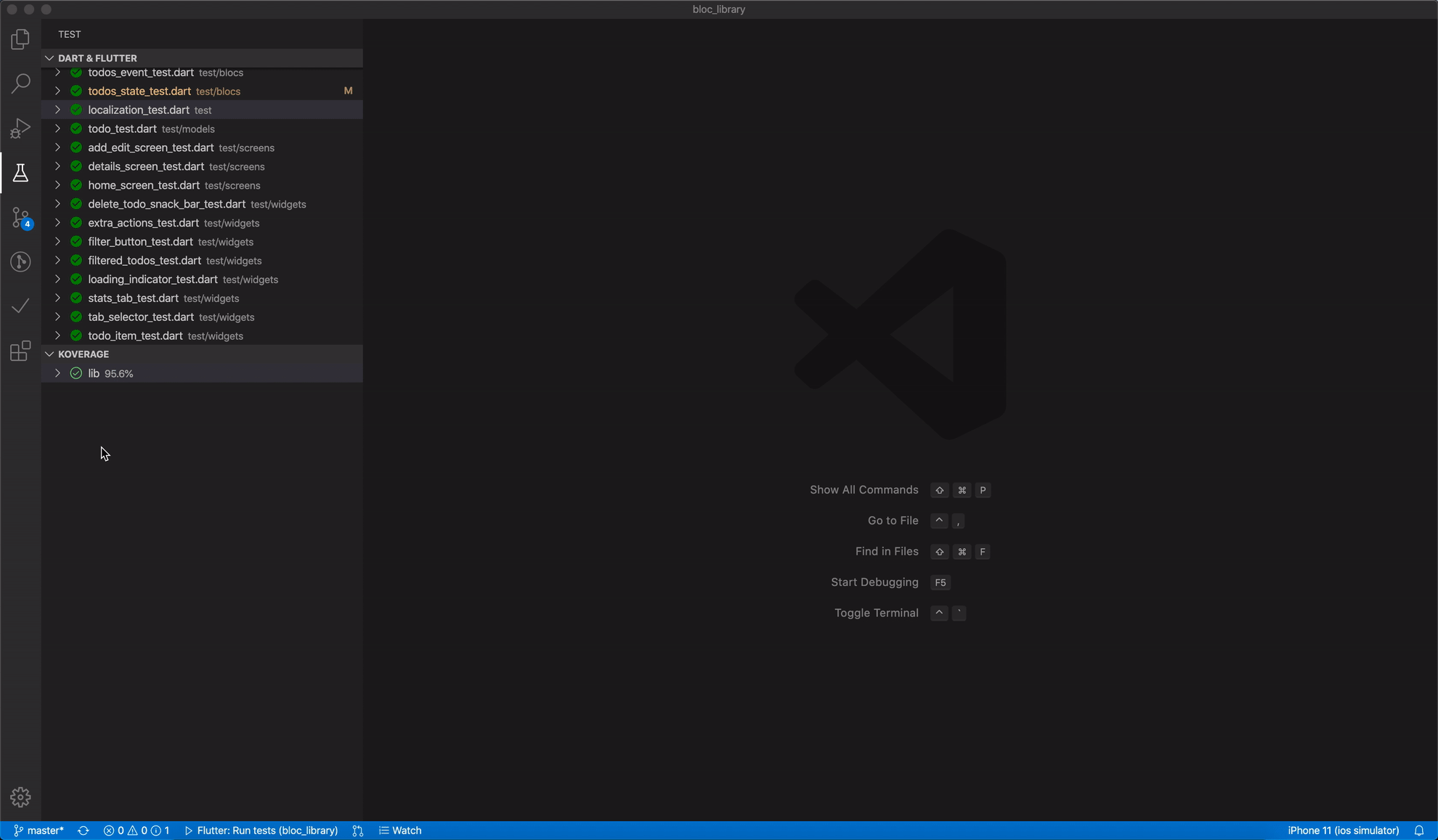This screenshot has width=1438, height=840.
Task: Open Run and Debug view
Action: click(20, 128)
